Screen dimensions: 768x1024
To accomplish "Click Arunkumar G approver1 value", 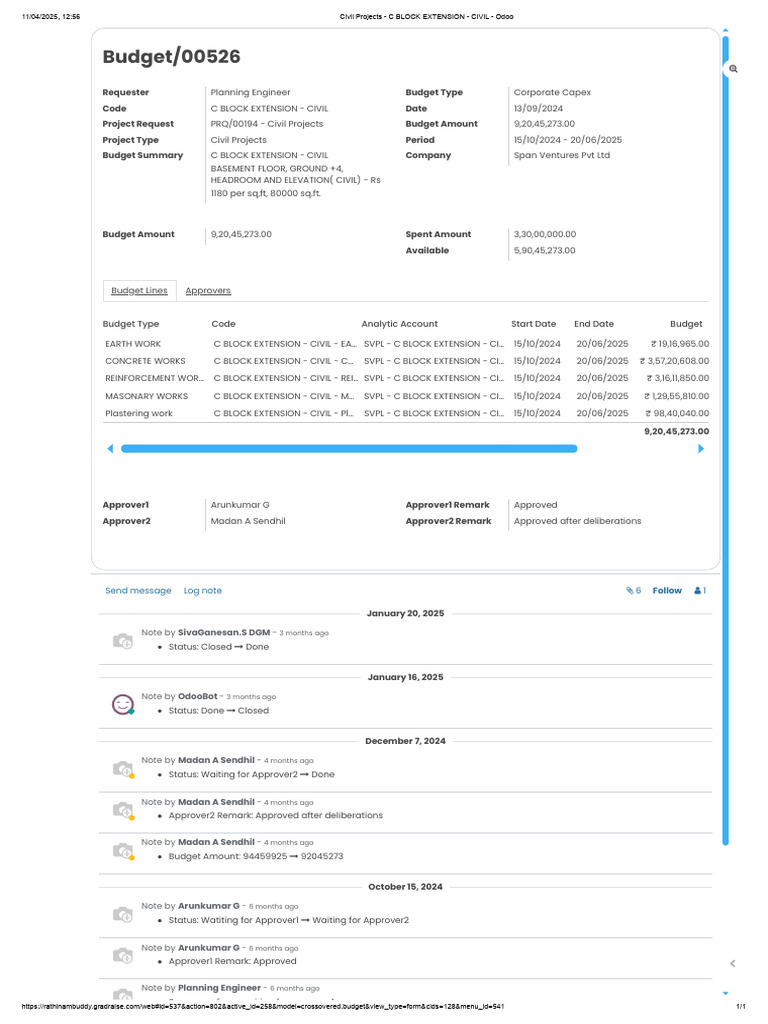I will pos(240,505).
